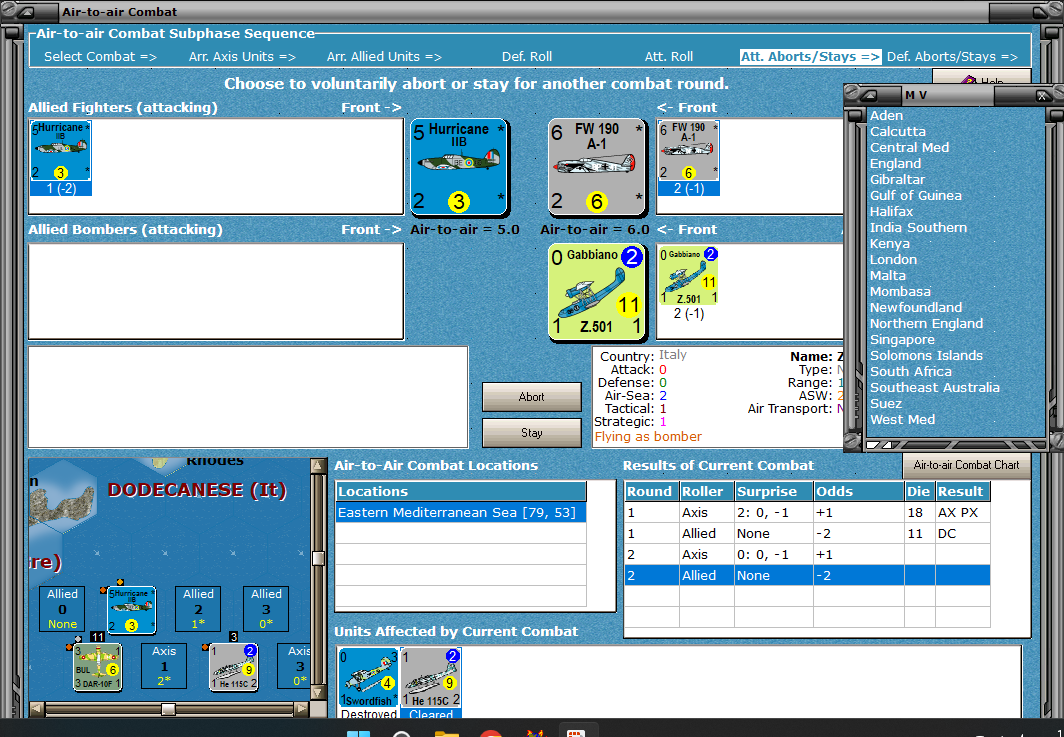Click mini map horizontal scrollbar thumb
This screenshot has width=1064, height=737.
tap(168, 709)
